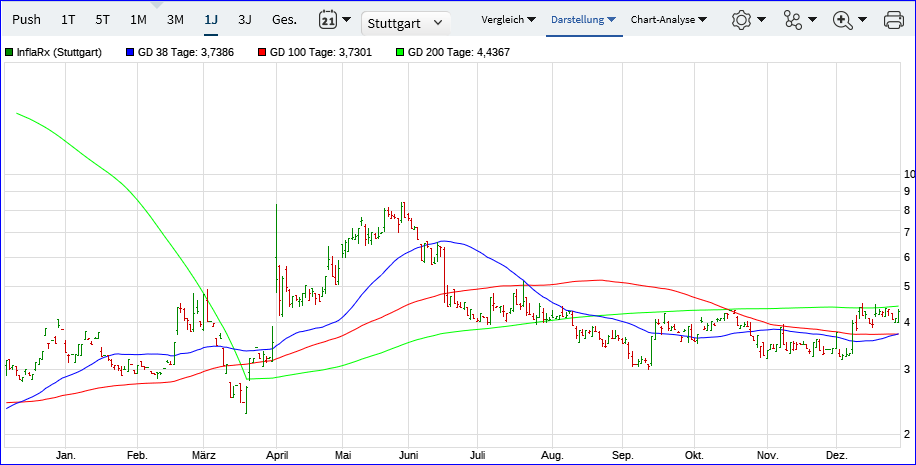The height and width of the screenshot is (465, 916).
Task: Open the Darstellung dropdown menu
Action: coord(582,19)
